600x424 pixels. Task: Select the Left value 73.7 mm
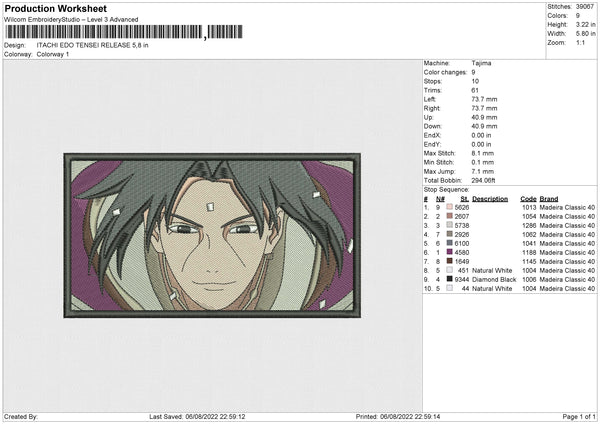(484, 99)
